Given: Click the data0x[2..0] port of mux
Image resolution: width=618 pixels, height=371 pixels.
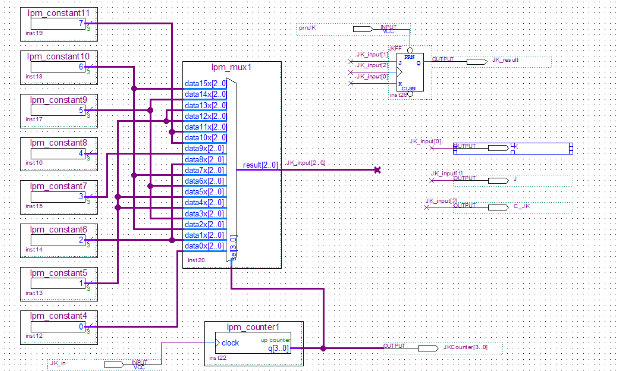Looking at the screenshot, I should [x=205, y=246].
